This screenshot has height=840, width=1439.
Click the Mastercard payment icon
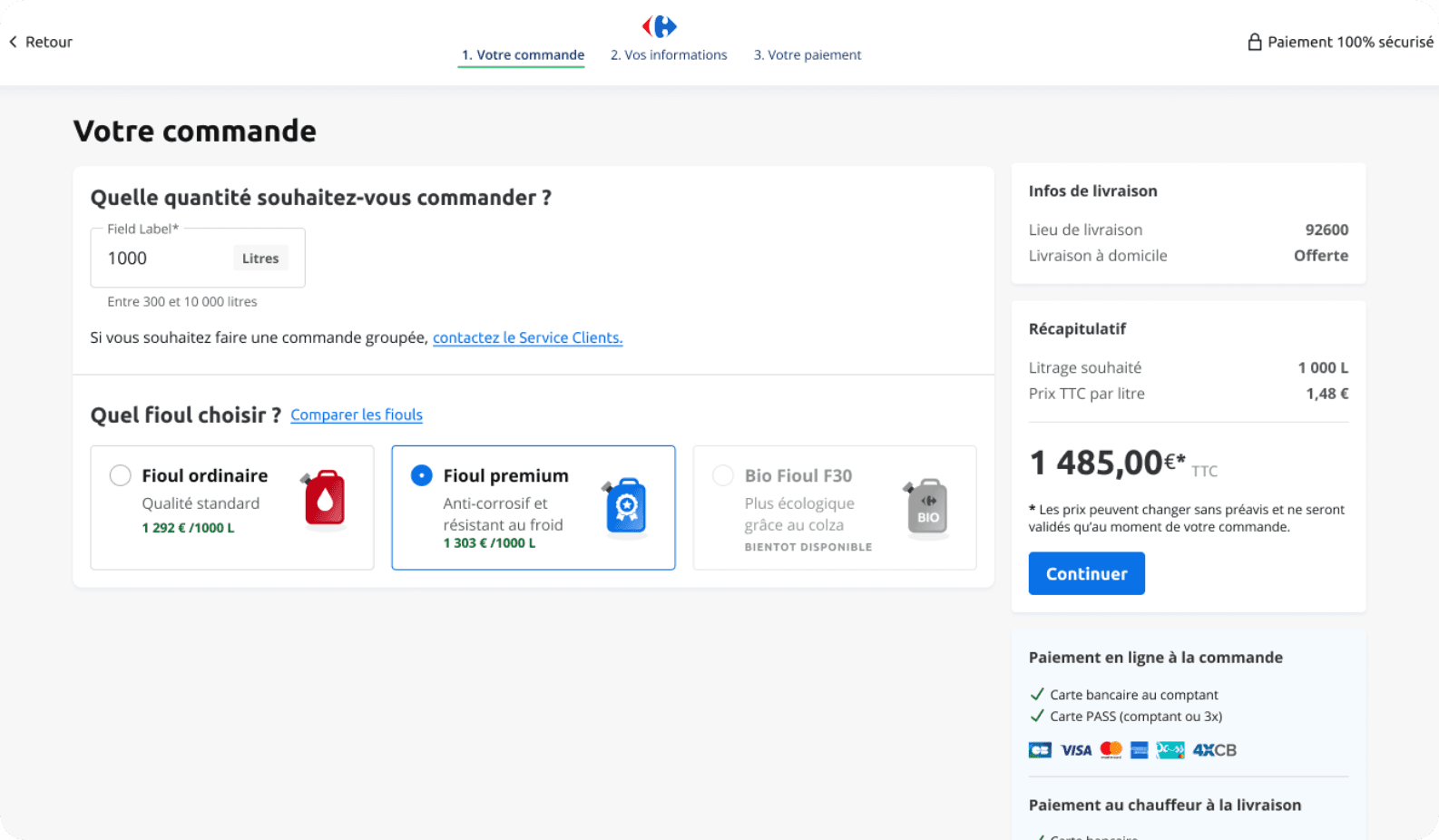point(1110,749)
